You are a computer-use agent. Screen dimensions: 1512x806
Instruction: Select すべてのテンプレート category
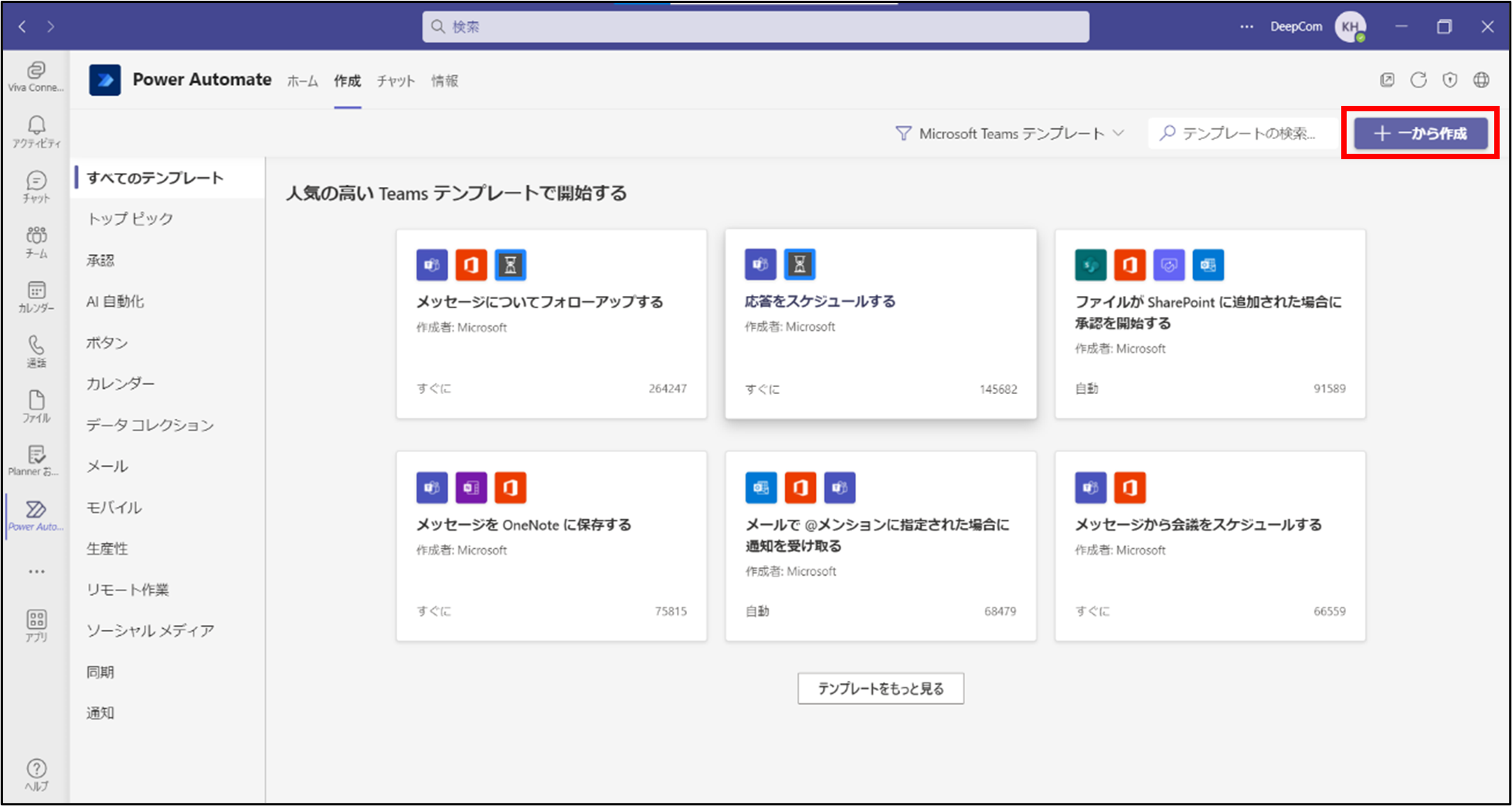coord(169,178)
